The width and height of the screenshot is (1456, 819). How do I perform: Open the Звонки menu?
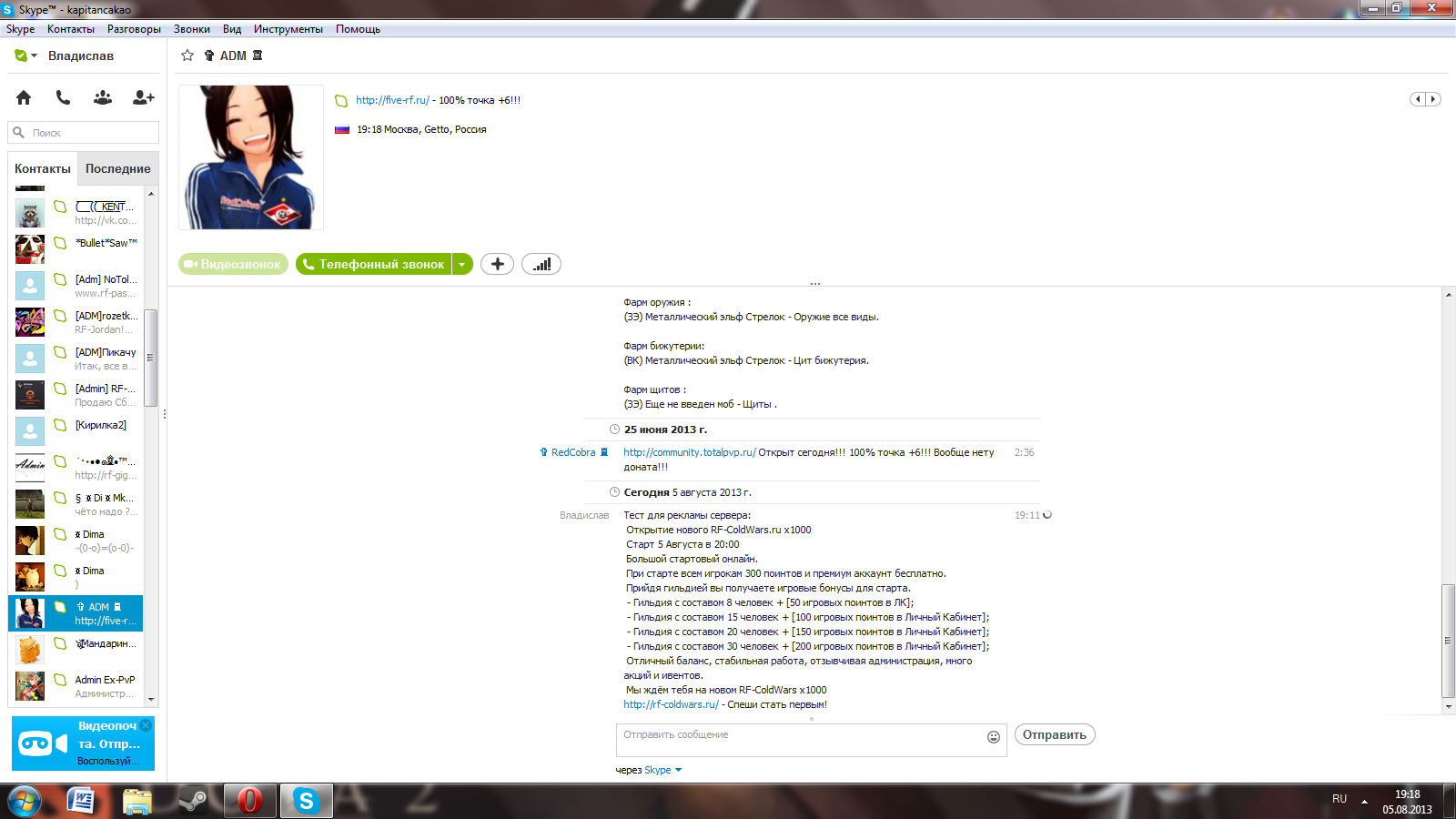[192, 29]
